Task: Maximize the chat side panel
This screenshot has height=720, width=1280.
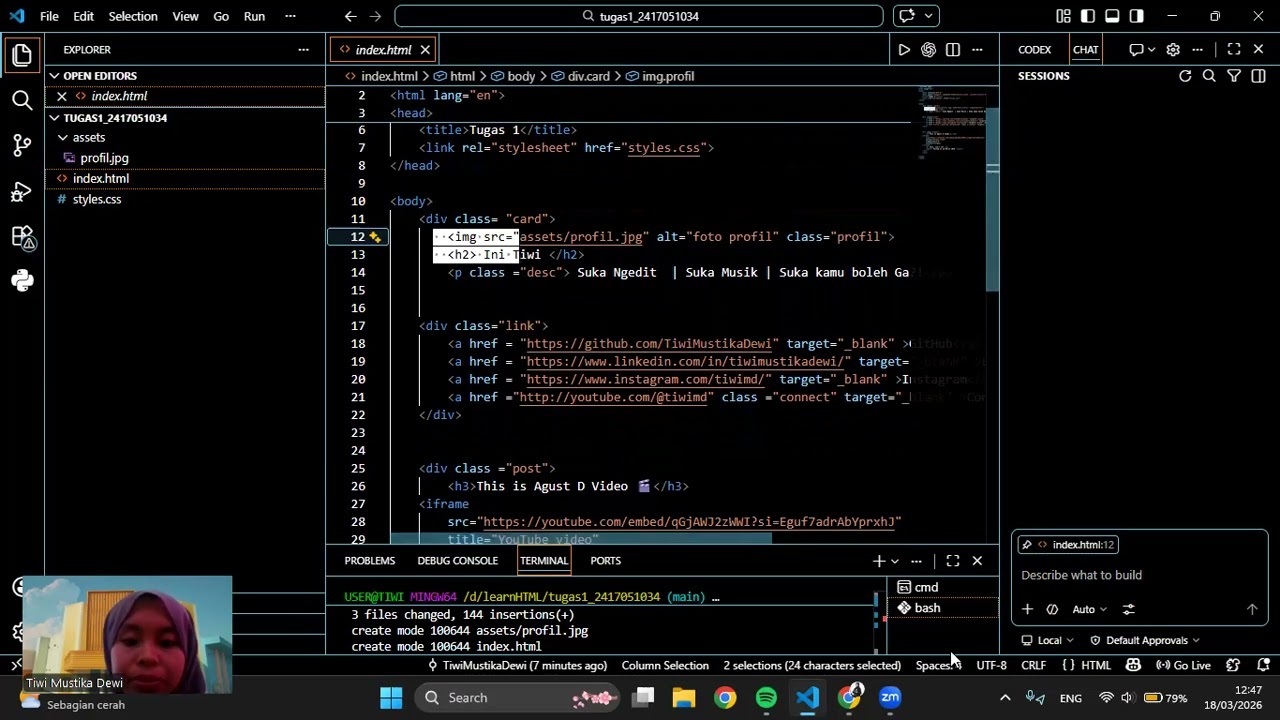Action: pos(1234,50)
